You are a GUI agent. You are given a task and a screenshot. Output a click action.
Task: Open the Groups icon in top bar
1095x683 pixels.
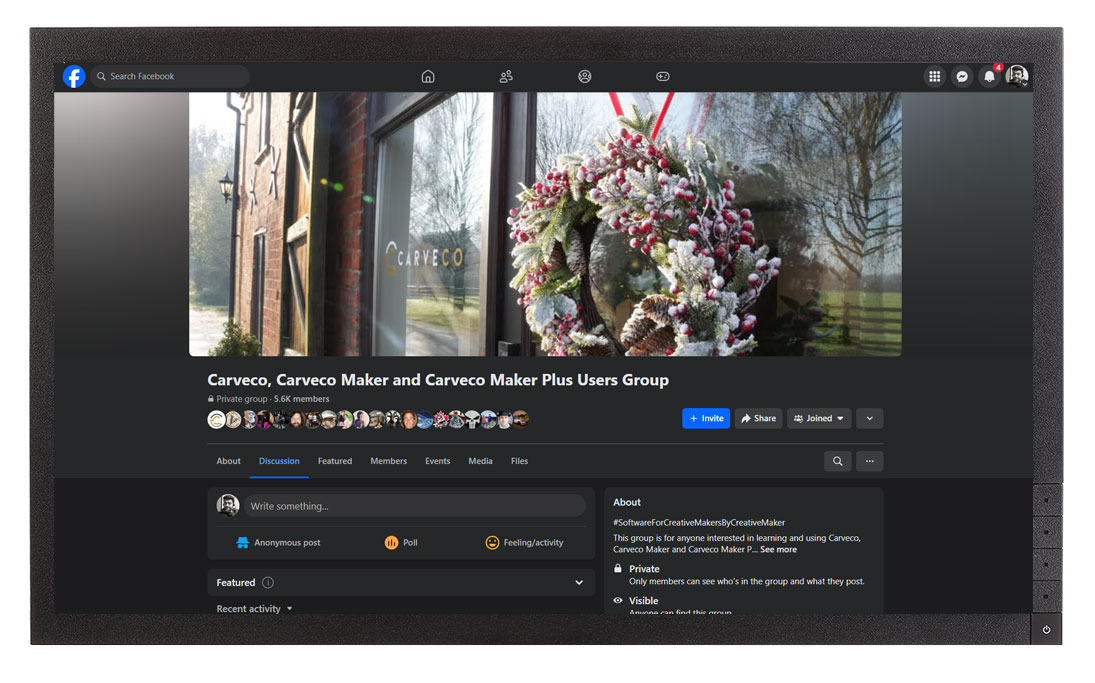[x=585, y=76]
